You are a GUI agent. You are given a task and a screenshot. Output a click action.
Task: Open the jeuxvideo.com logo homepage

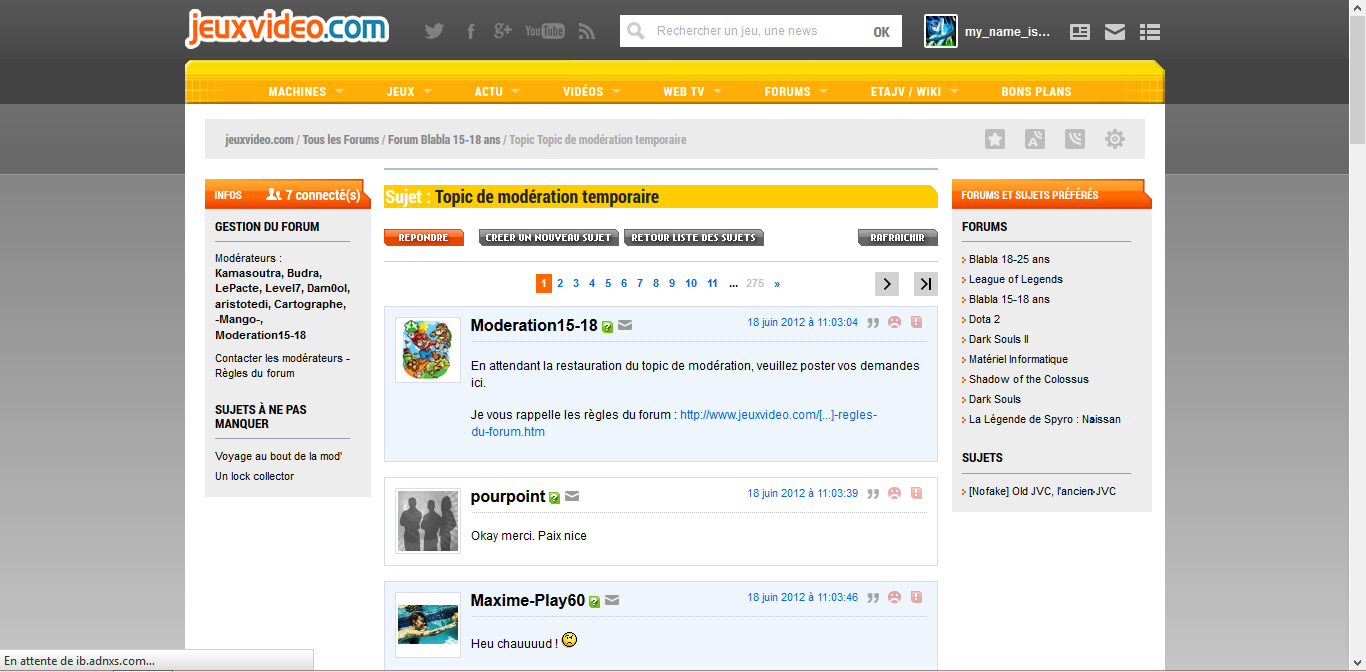[x=287, y=28]
